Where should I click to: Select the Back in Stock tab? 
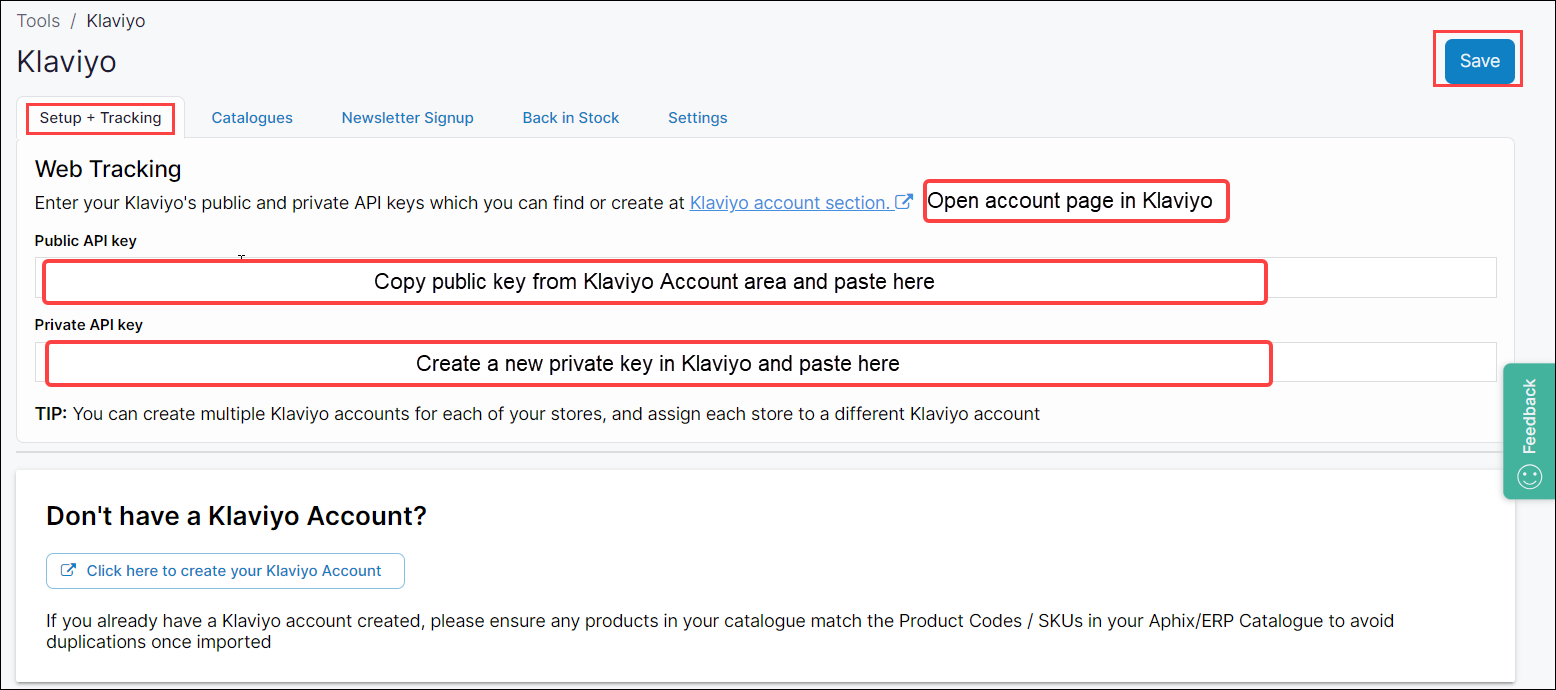[x=570, y=118]
